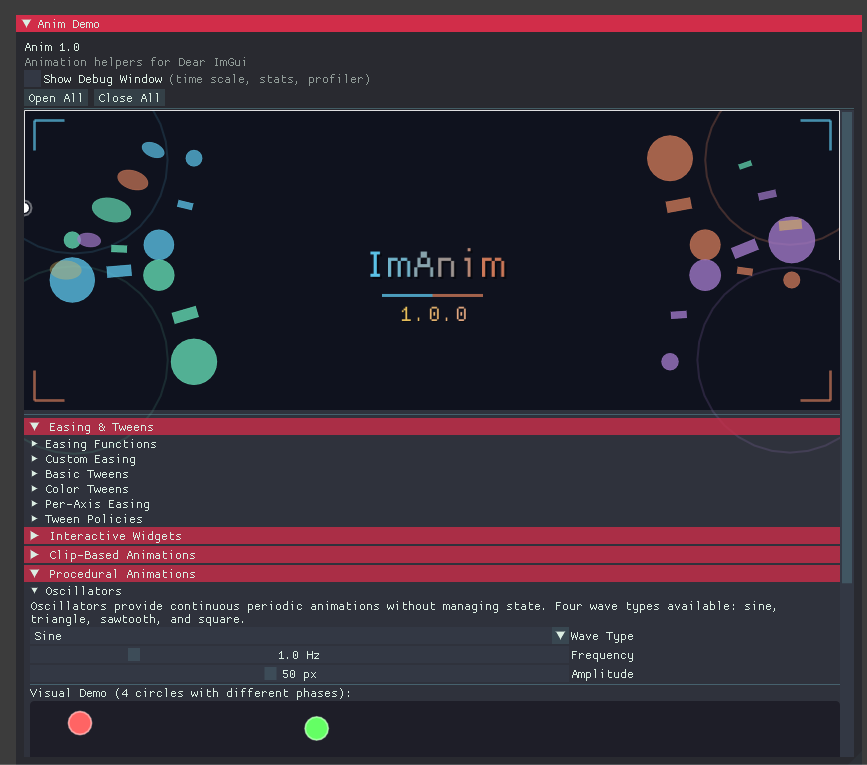Click the 1.0.0 version label in banner

pyautogui.click(x=434, y=314)
